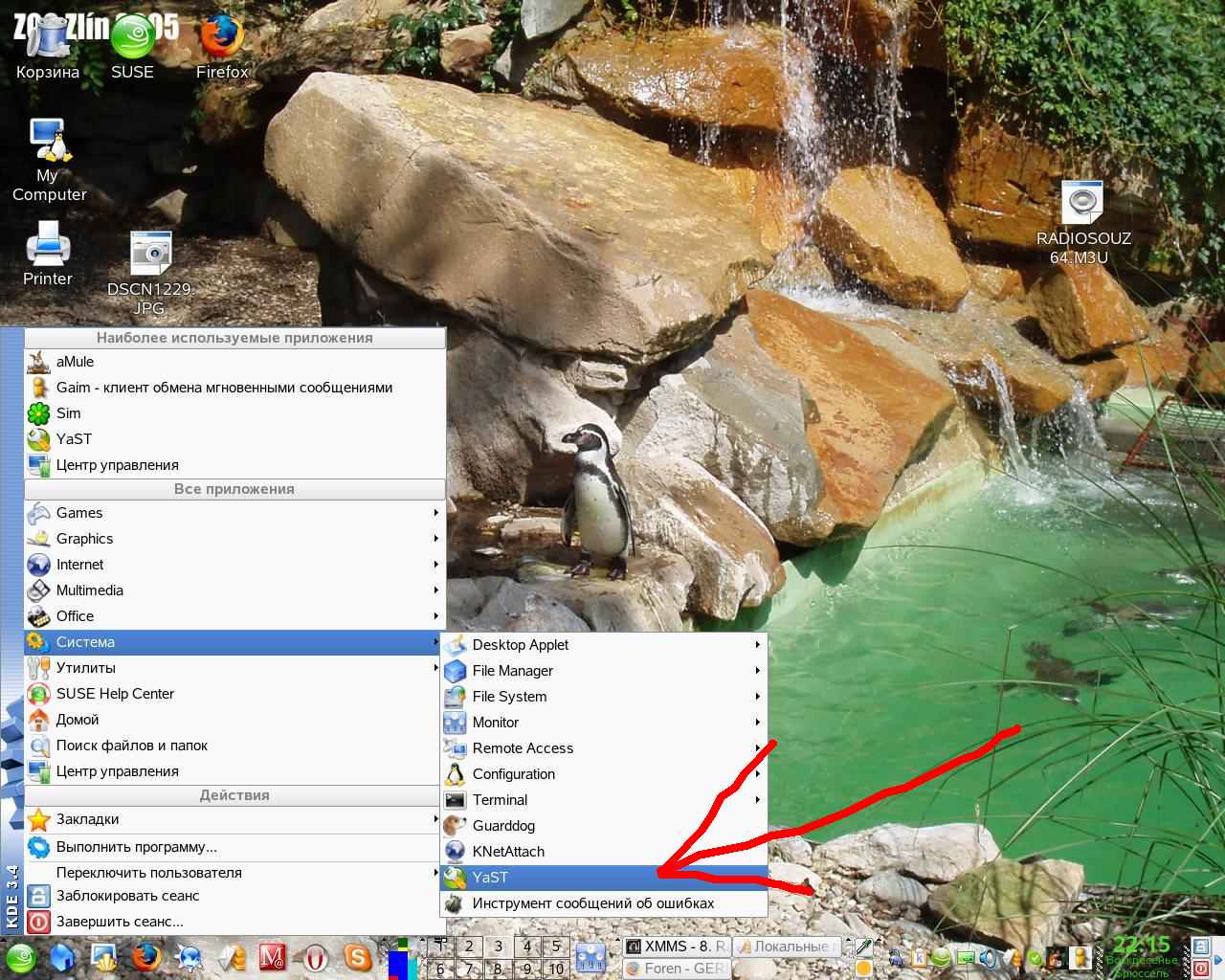
Task: Open the File System submenu
Action: 604,697
